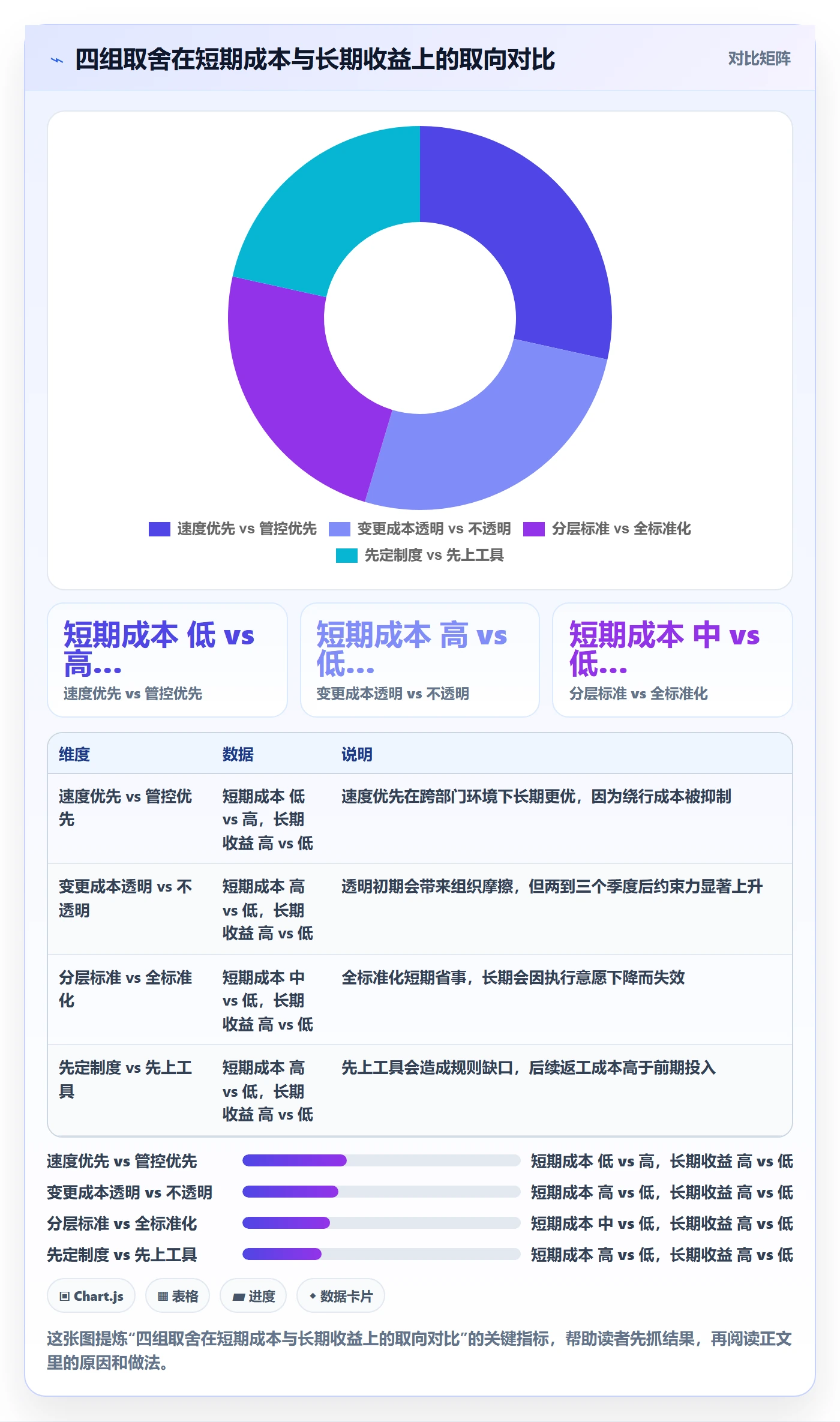Viewport: 840px width, 1422px height.
Task: Click the main title 四组取舍在短期成本
Action: [315, 59]
